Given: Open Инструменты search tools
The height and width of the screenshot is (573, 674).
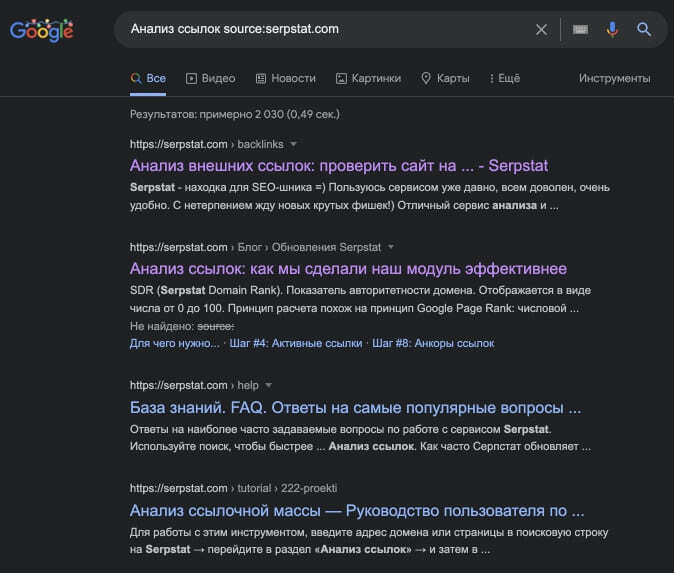Looking at the screenshot, I should click(x=614, y=79).
